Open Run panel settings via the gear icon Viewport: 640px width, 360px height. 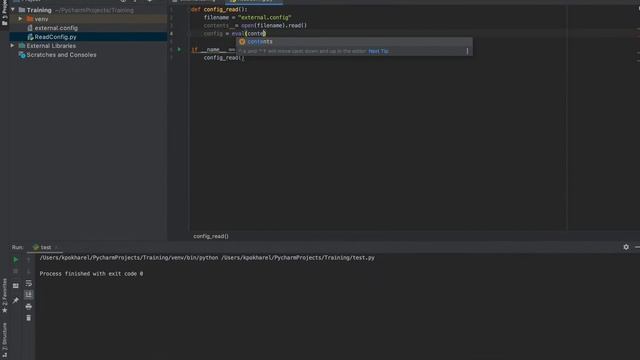pos(626,247)
